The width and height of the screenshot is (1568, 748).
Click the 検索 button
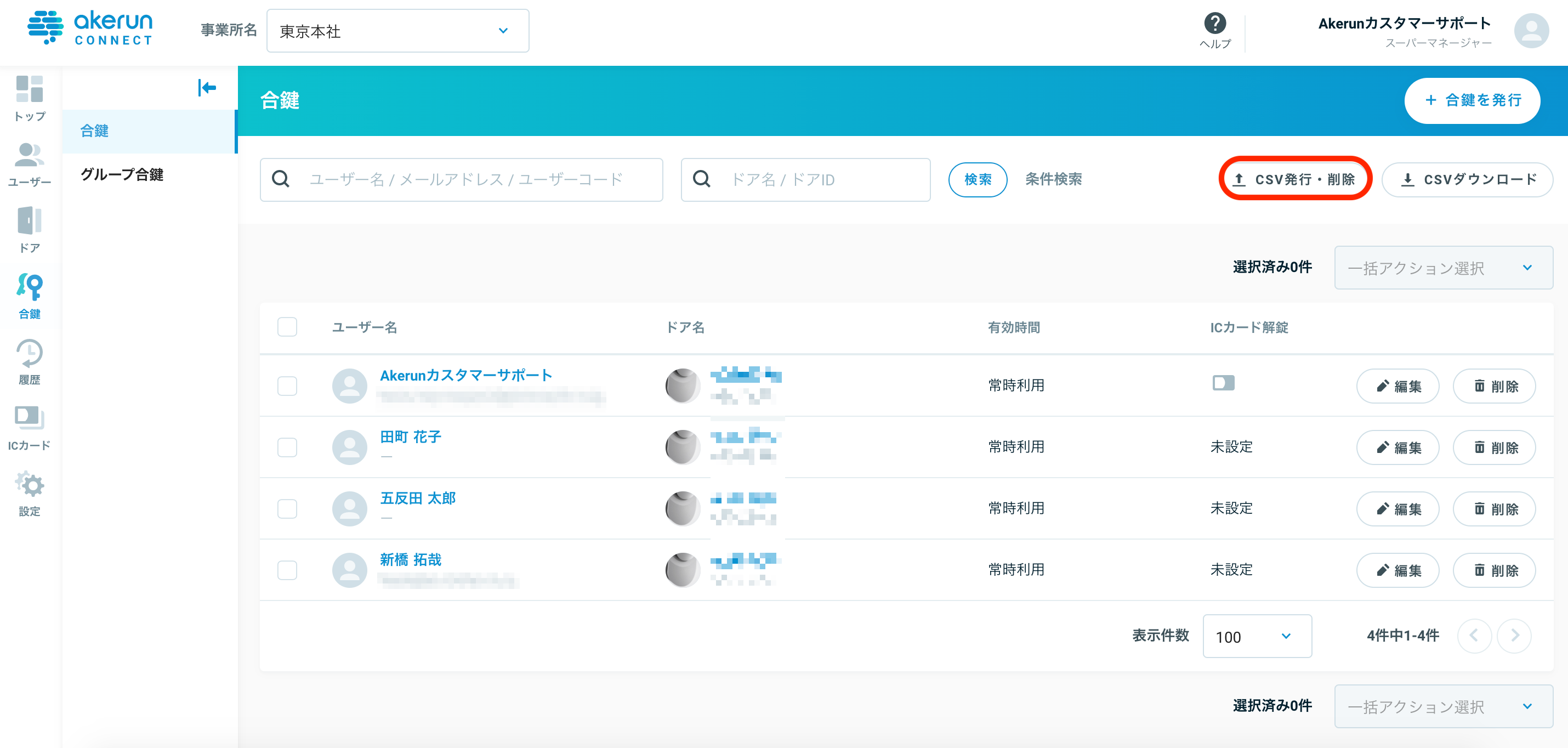[x=978, y=179]
